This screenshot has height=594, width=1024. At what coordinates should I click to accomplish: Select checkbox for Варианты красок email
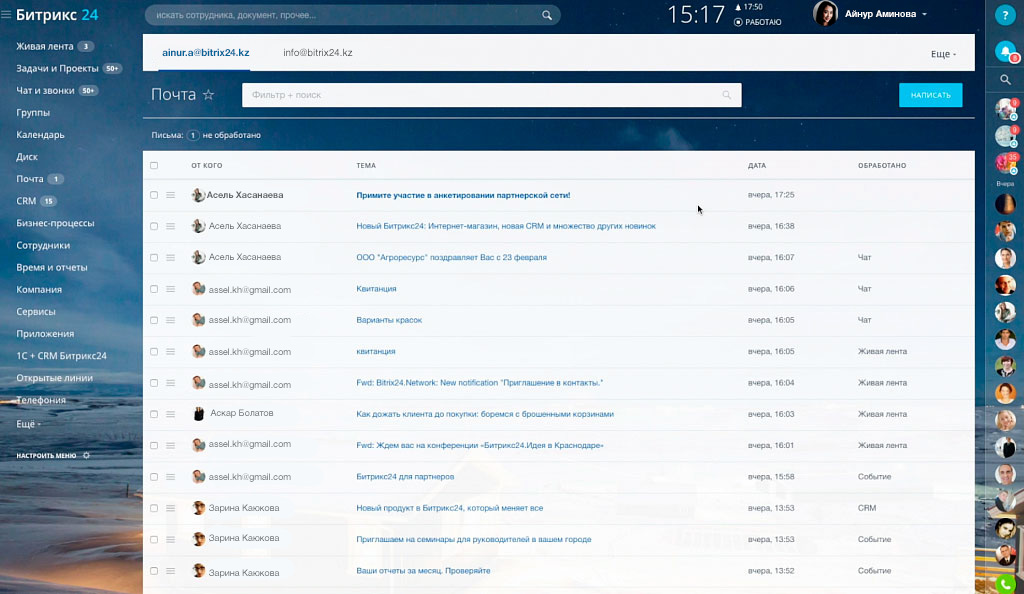(154, 320)
